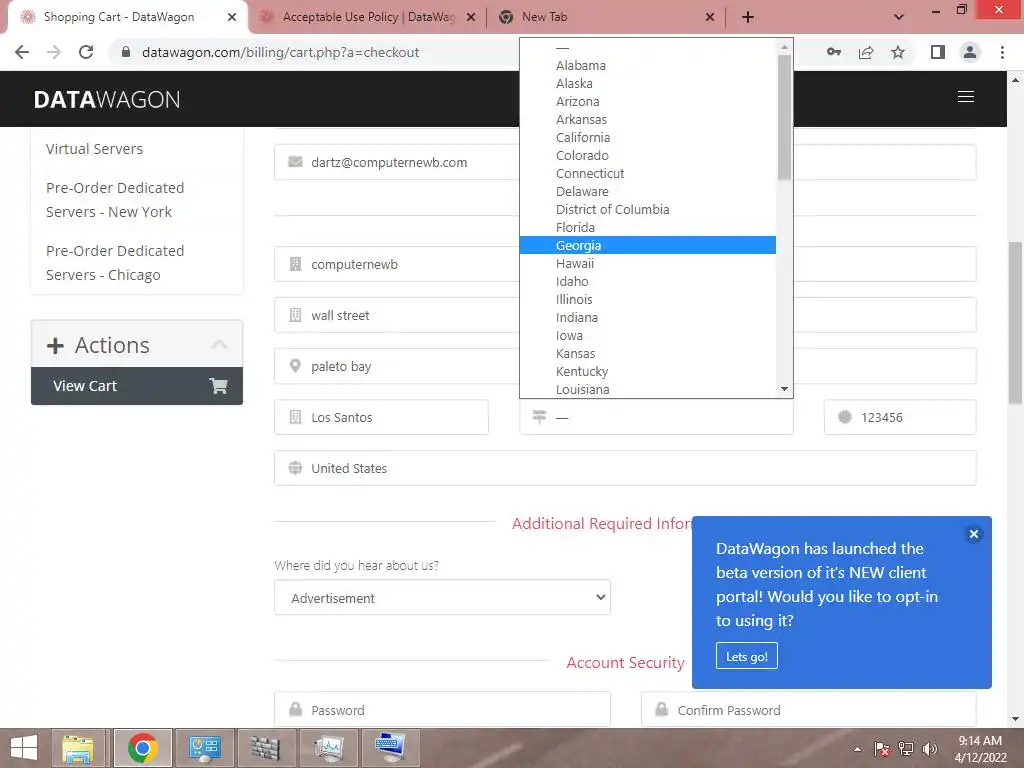Click the site lock icon in address bar
The image size is (1024, 768).
pyautogui.click(x=127, y=52)
